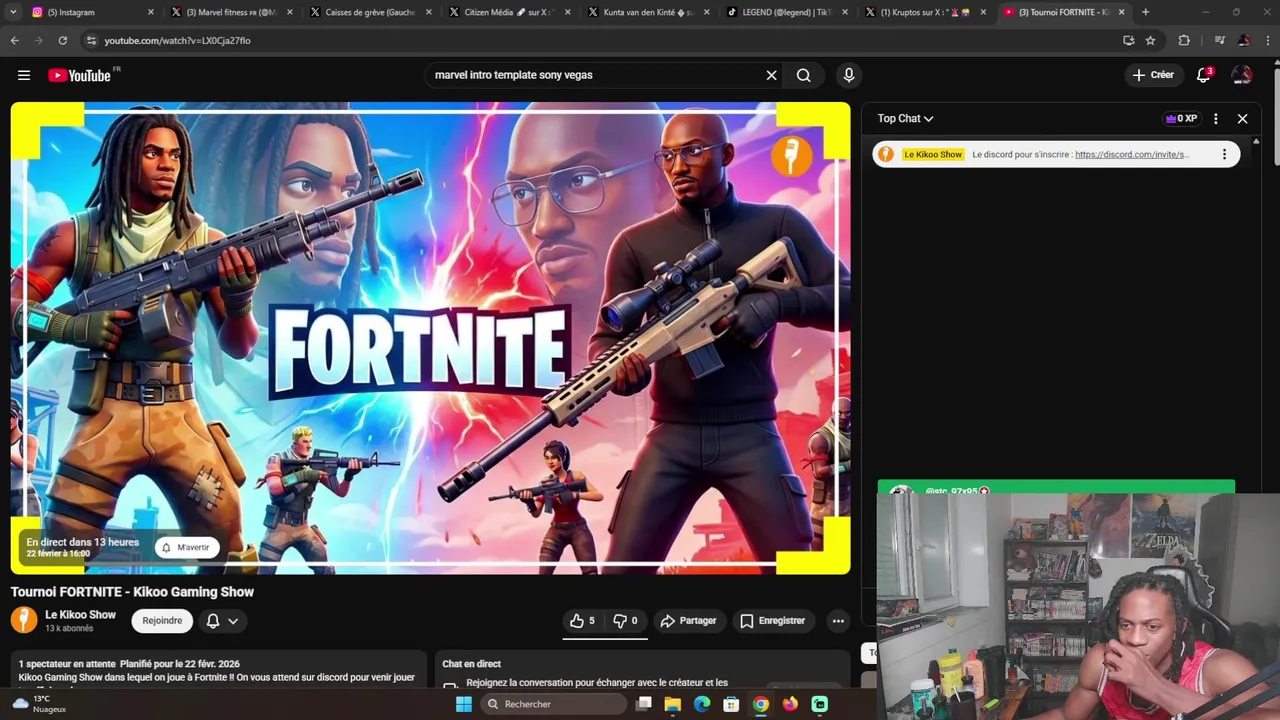Screen dimensions: 1280x720
Task: Like the video with thumbs up
Action: (x=582, y=621)
